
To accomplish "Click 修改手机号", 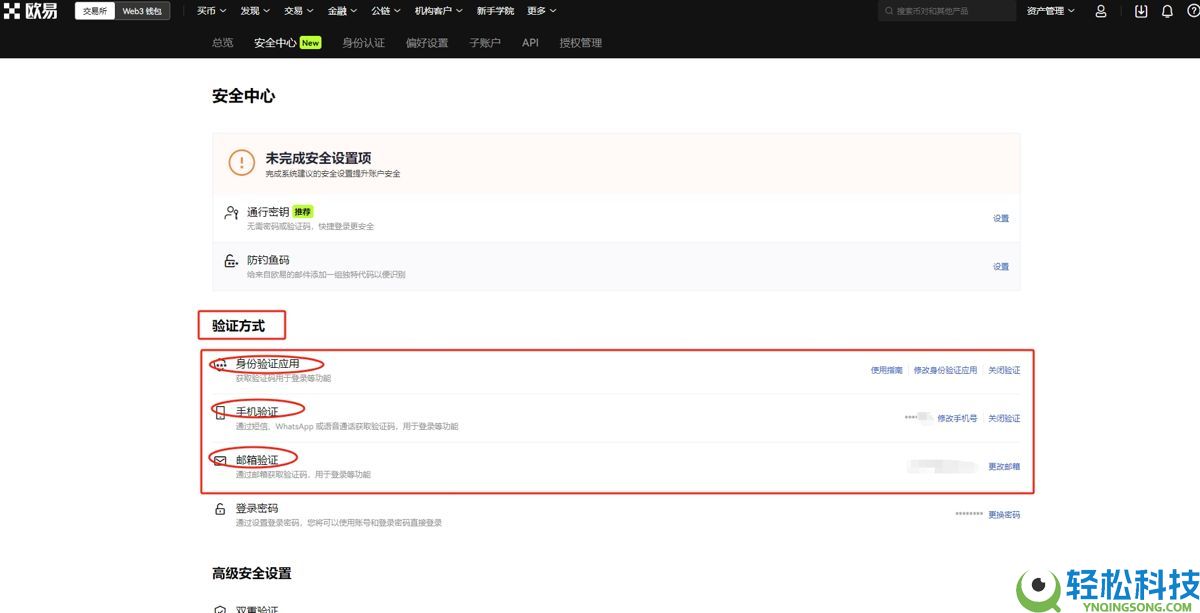I will [x=958, y=418].
